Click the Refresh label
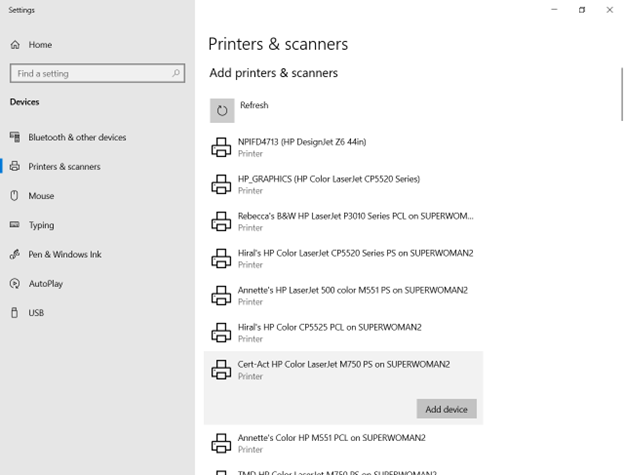The width and height of the screenshot is (624, 475). 254,105
